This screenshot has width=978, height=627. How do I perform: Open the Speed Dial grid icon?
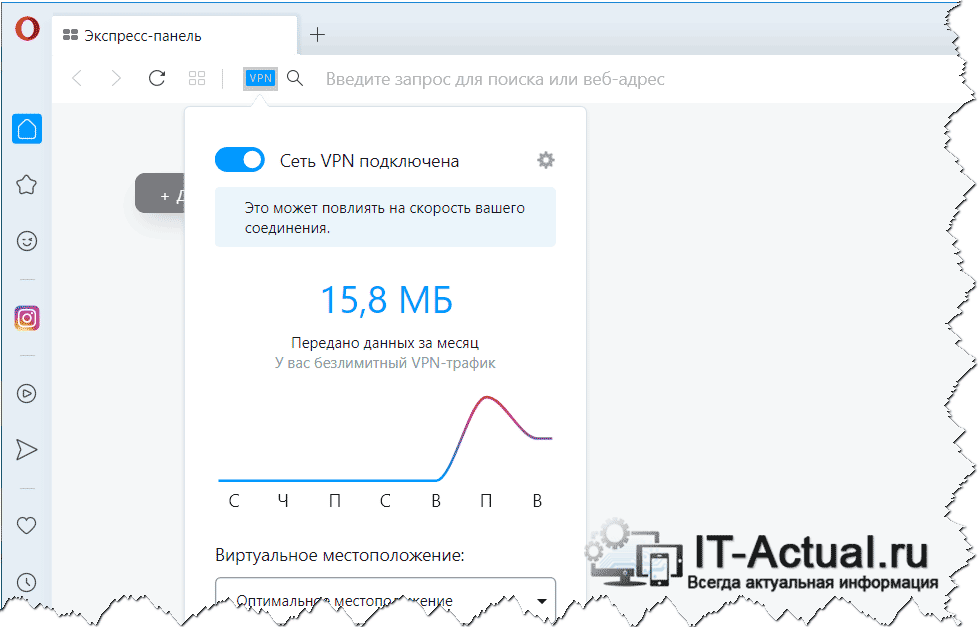tap(197, 78)
